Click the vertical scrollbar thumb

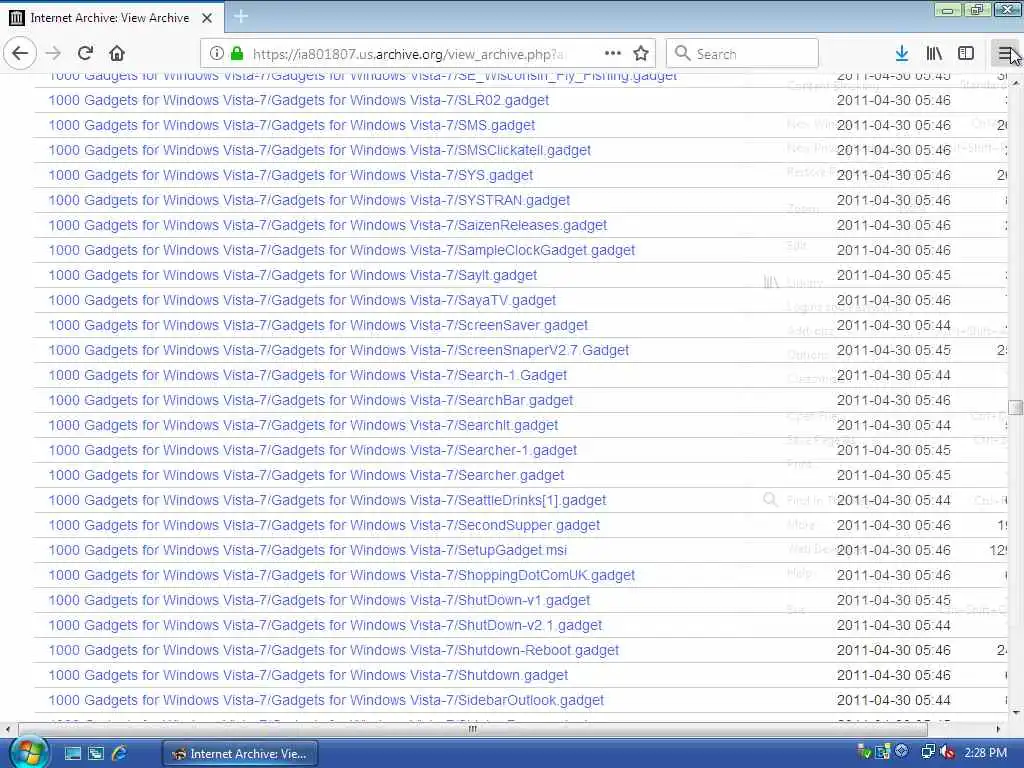click(x=1016, y=408)
